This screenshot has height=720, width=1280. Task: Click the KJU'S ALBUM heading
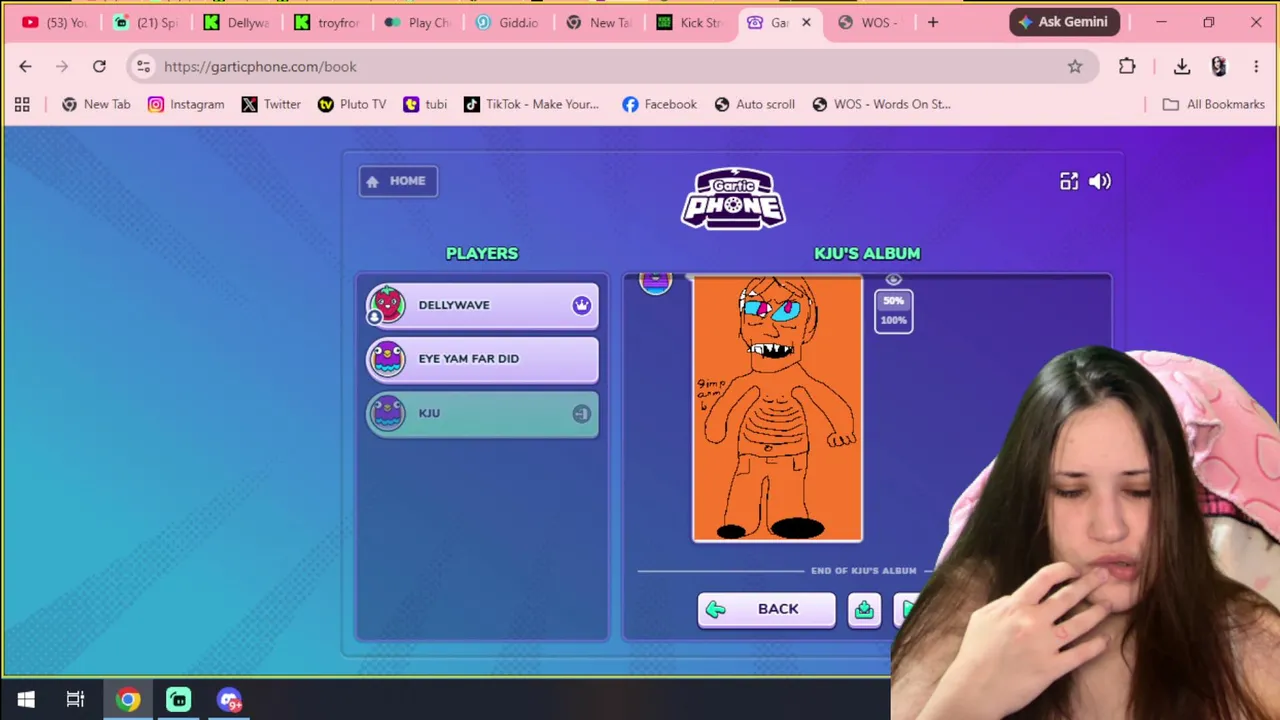867,254
